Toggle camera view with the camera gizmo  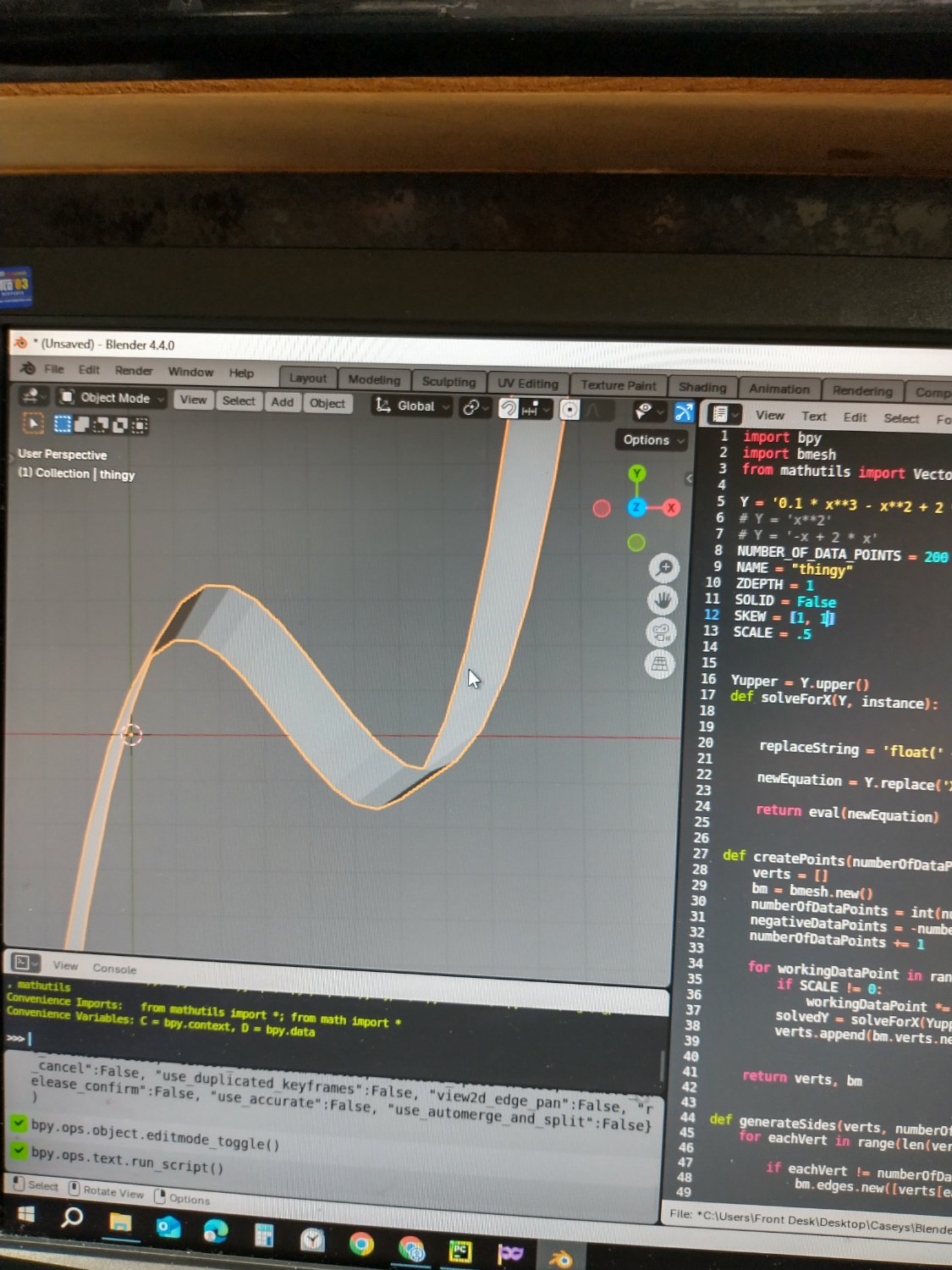point(661,632)
